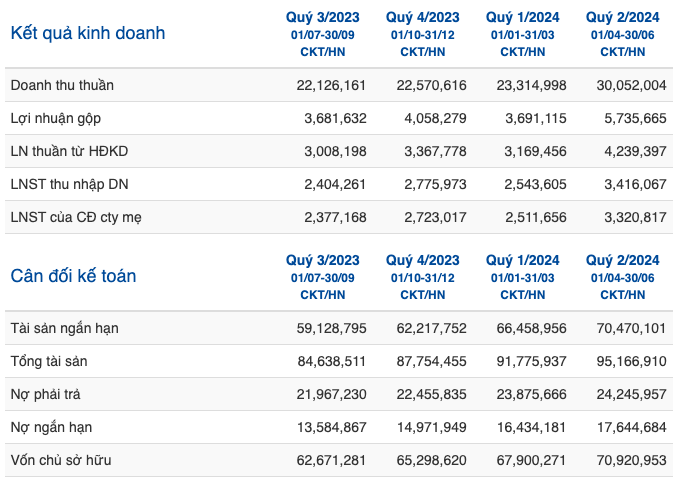This screenshot has width=675, height=481.
Task: Click the 3,320,817 profit value
Action: tap(635, 217)
